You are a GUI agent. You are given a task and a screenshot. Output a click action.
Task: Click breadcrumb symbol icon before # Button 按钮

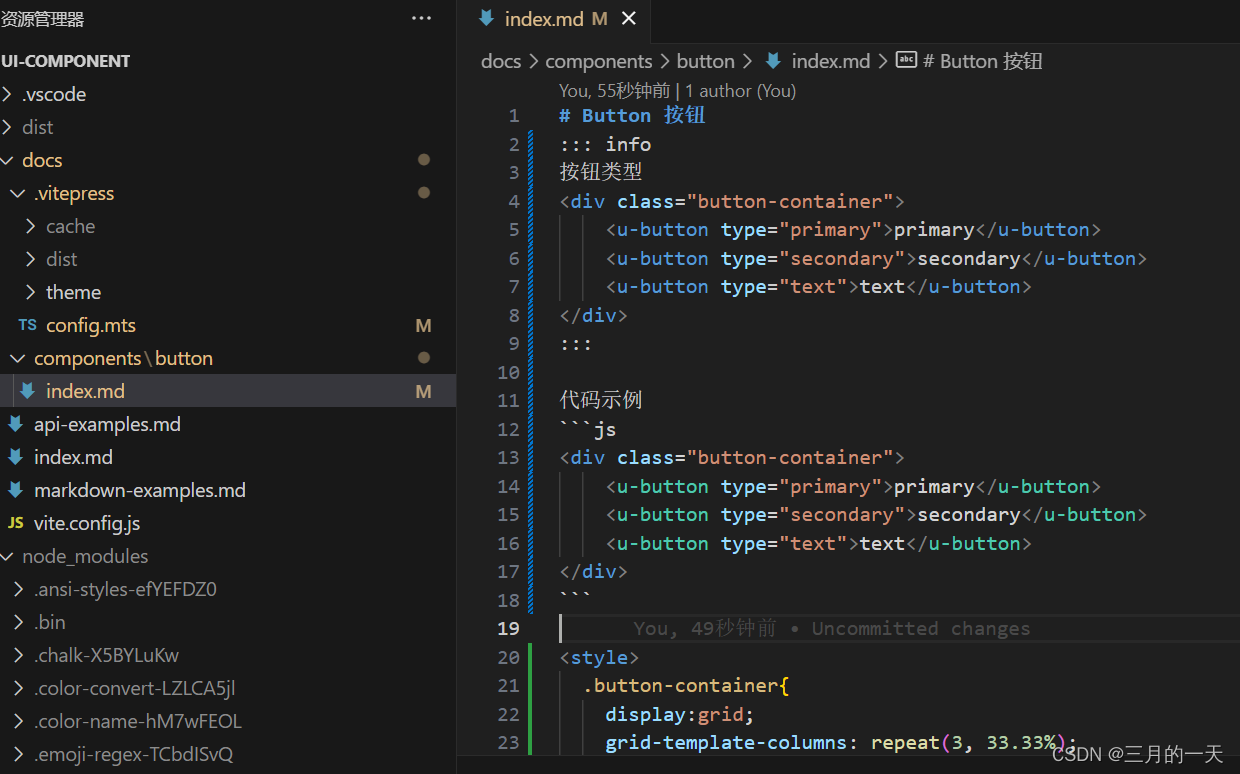pos(906,61)
